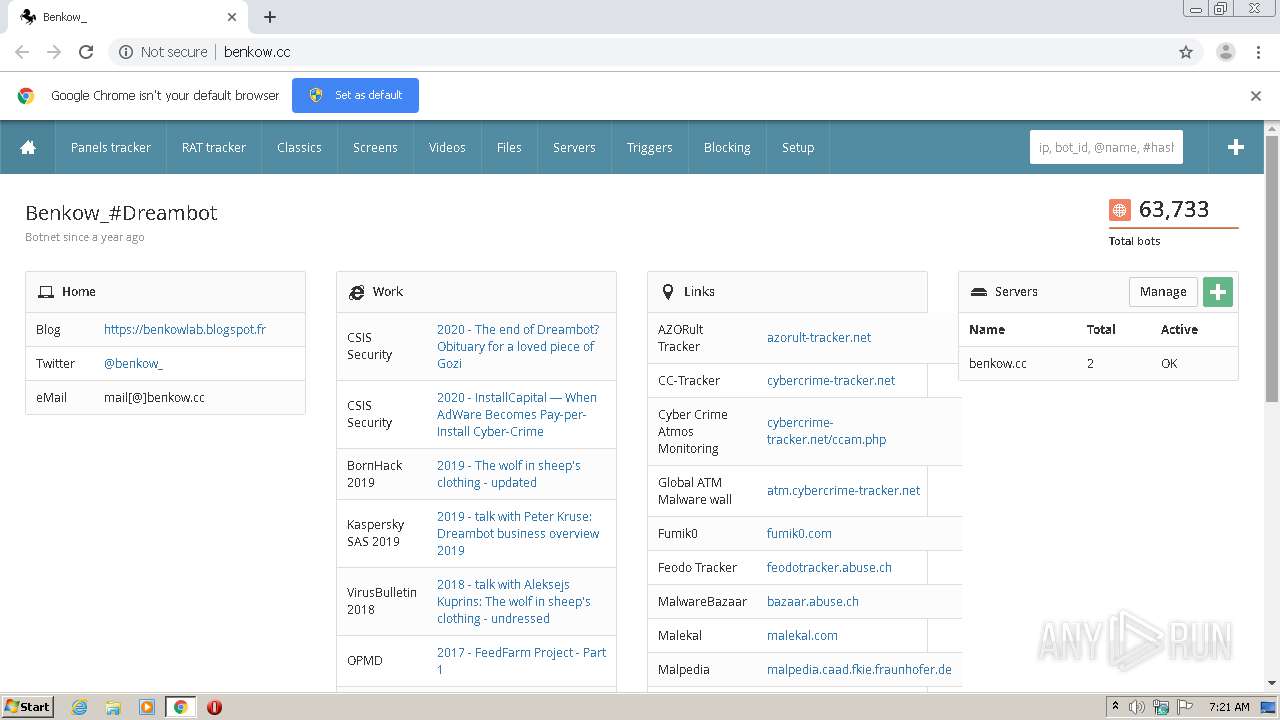The height and width of the screenshot is (720, 1280).
Task: Open the Windows Start menu
Action: click(27, 707)
